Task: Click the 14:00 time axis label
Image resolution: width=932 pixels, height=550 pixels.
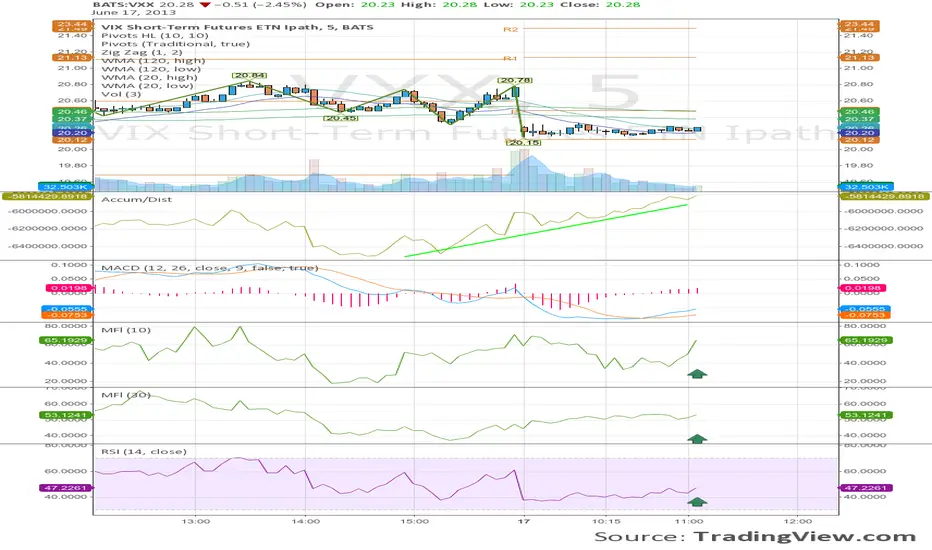Action: tap(306, 521)
